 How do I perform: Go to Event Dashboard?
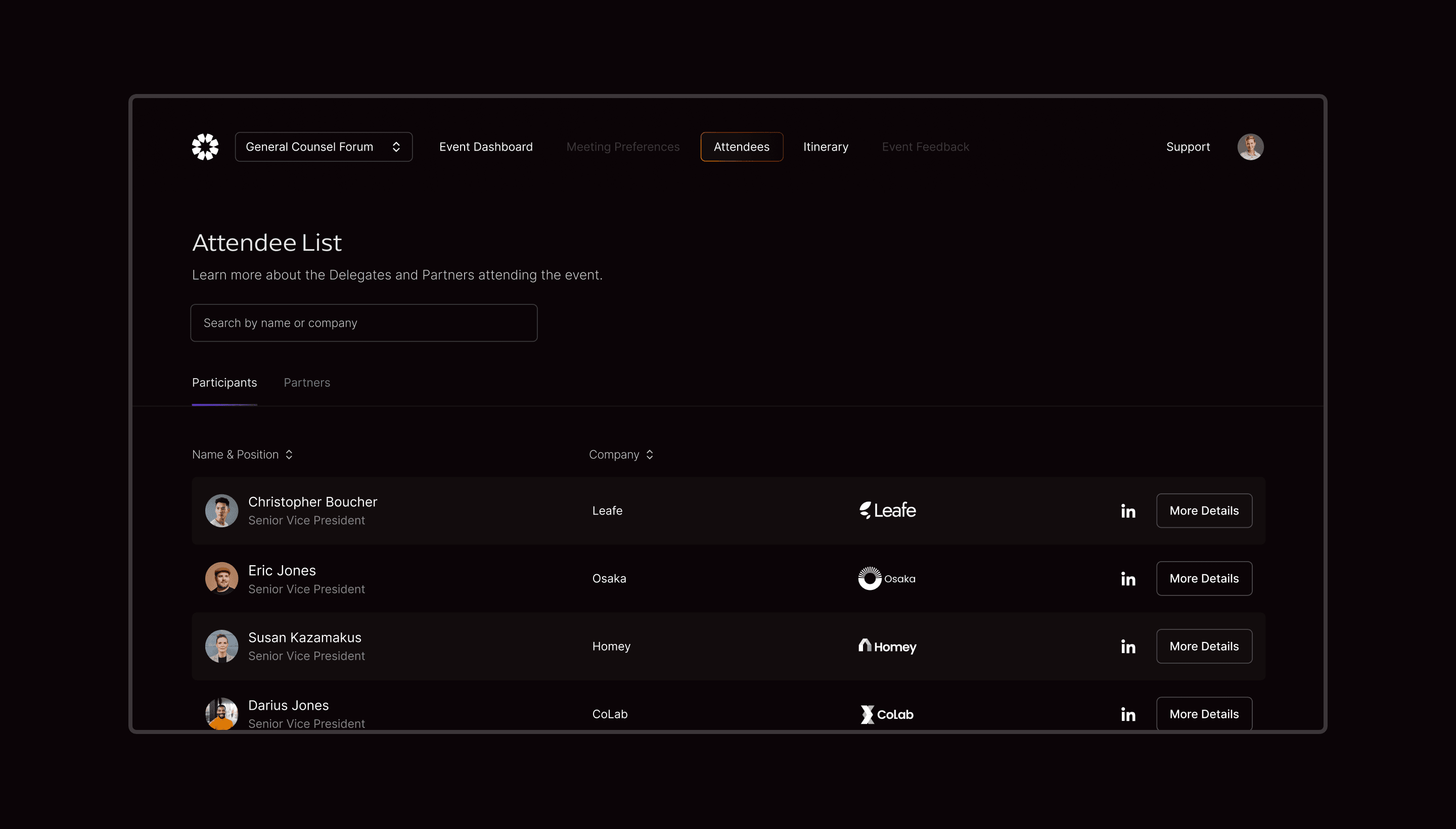pyautogui.click(x=486, y=147)
